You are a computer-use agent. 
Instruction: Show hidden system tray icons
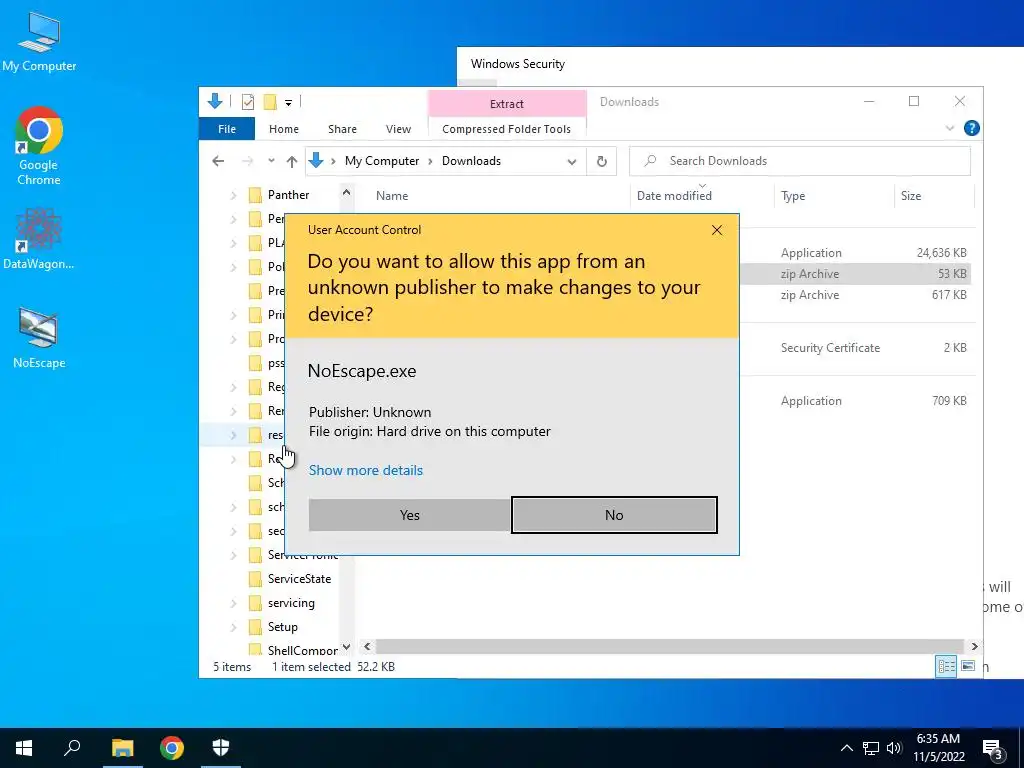click(x=846, y=748)
